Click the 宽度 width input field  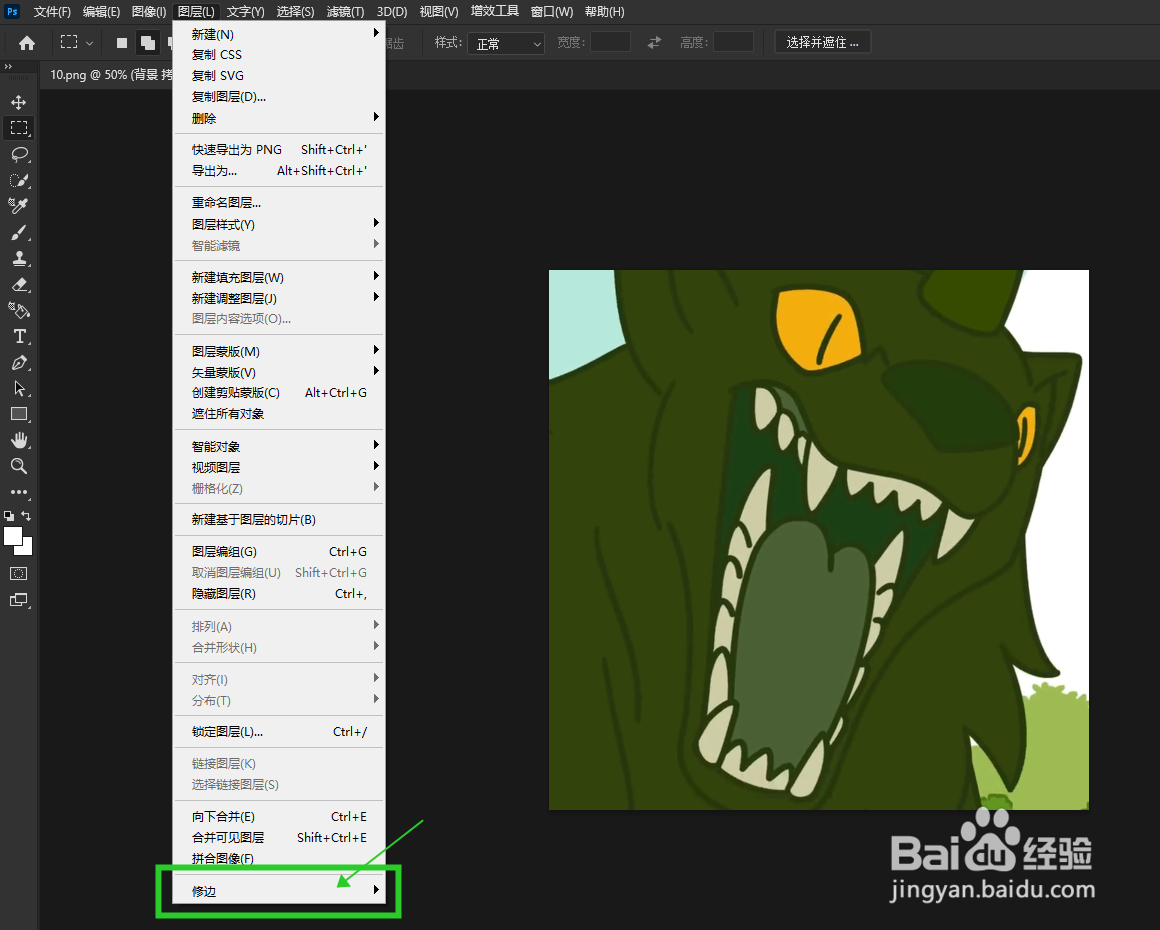[610, 42]
